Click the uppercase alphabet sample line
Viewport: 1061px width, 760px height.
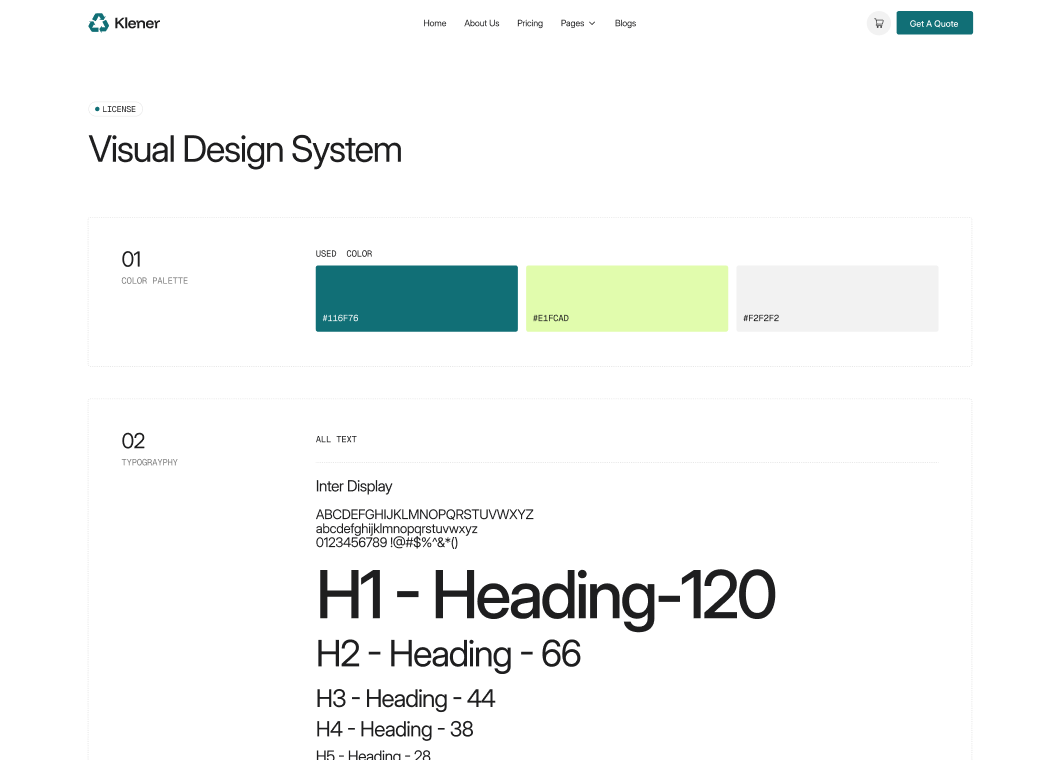[424, 514]
